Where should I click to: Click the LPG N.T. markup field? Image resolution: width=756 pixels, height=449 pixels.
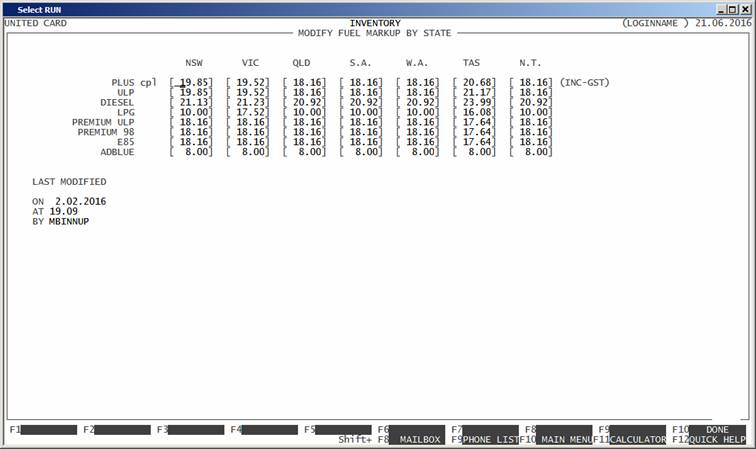click(x=531, y=112)
